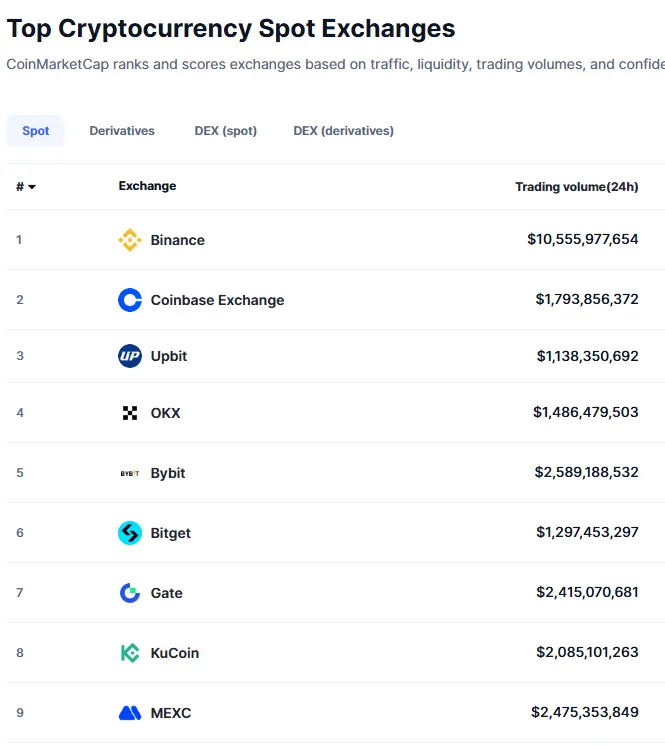This screenshot has height=746, width=665.
Task: Select the Spot tab
Action: click(x=36, y=131)
